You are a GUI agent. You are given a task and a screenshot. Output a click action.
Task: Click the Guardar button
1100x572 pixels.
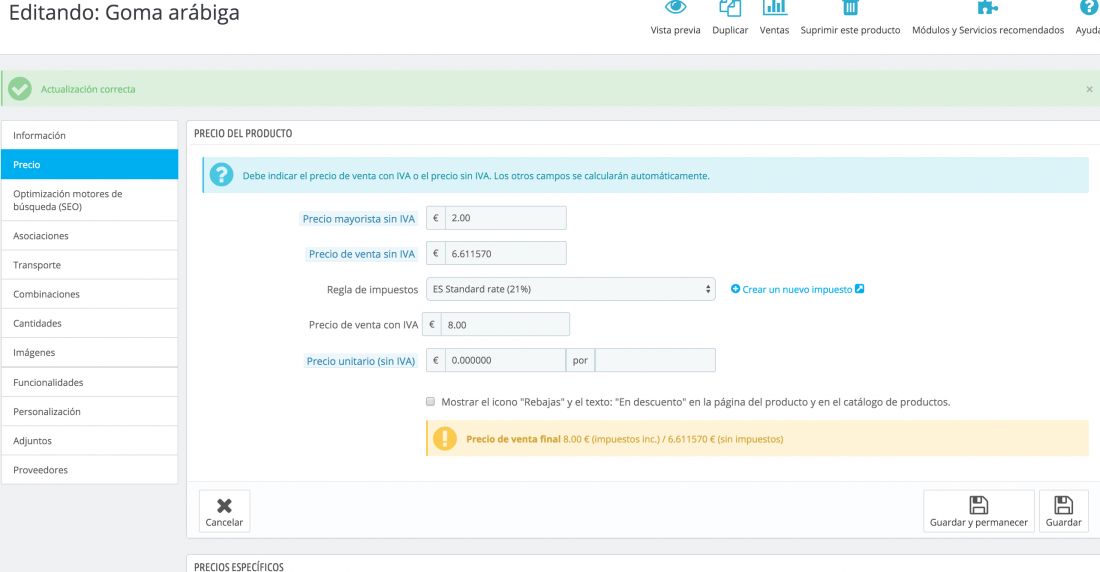click(1064, 511)
